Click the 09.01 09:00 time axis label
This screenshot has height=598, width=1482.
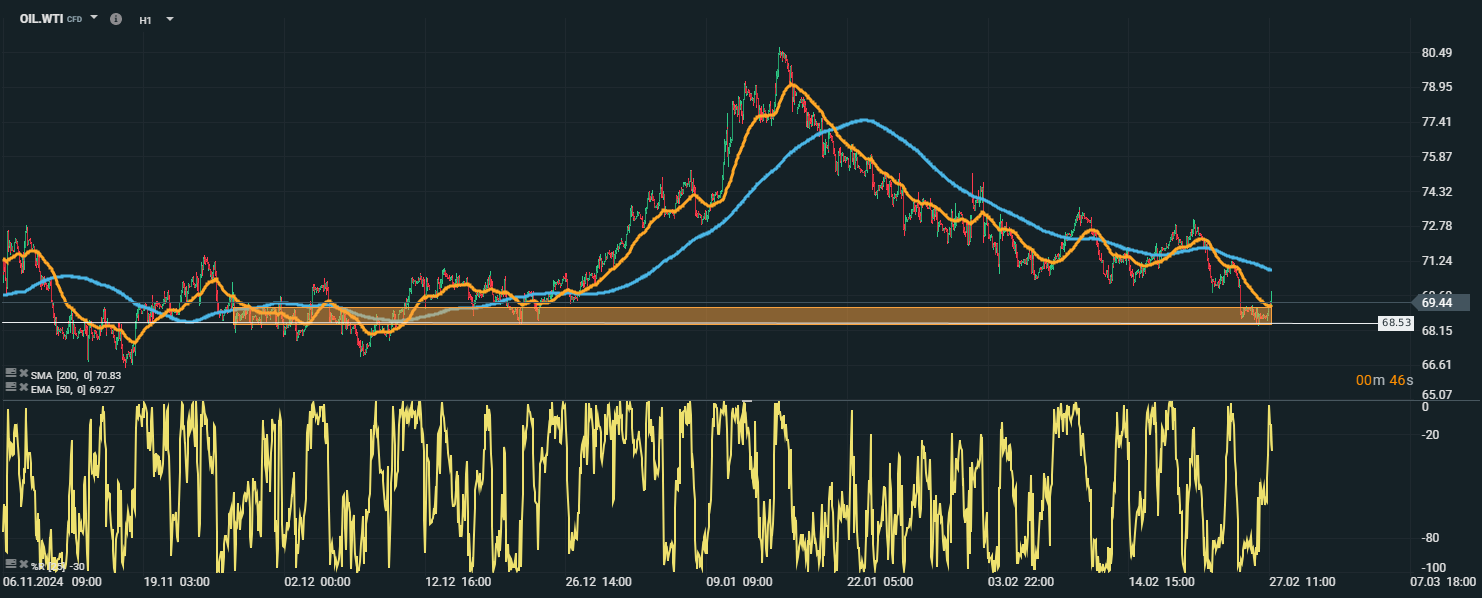pos(739,581)
